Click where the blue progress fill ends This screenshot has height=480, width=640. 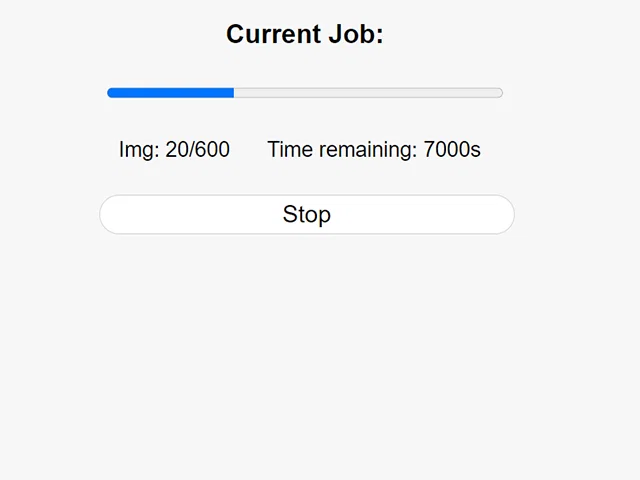point(233,93)
